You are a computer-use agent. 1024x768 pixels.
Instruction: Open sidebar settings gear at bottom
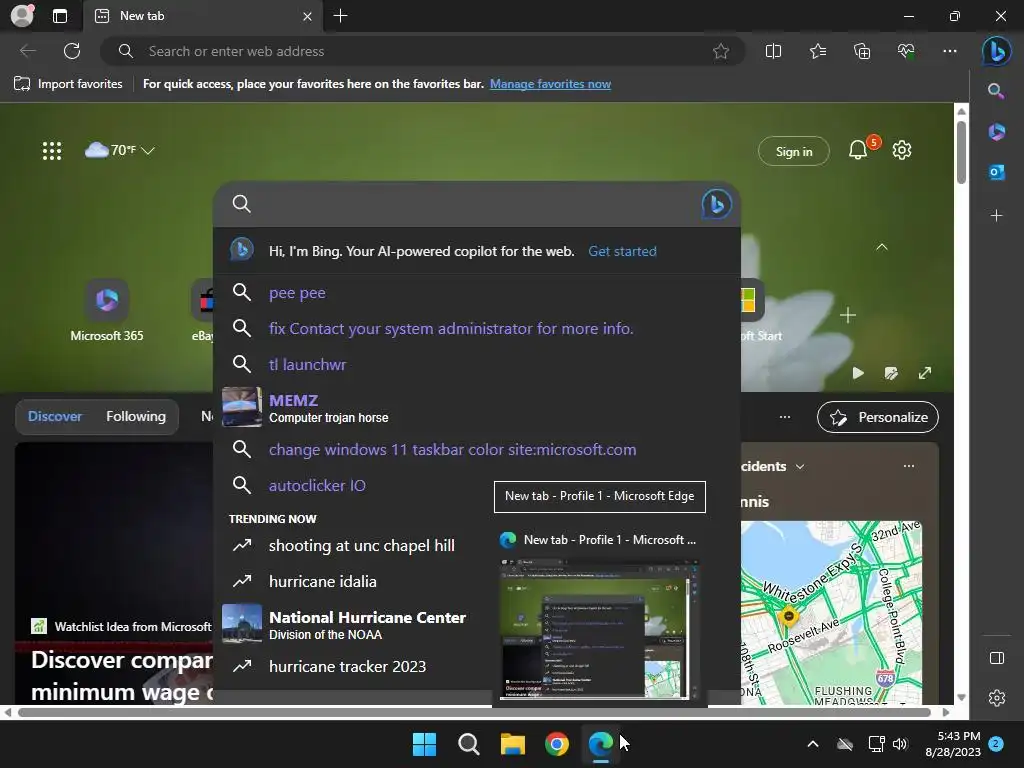pos(997,698)
